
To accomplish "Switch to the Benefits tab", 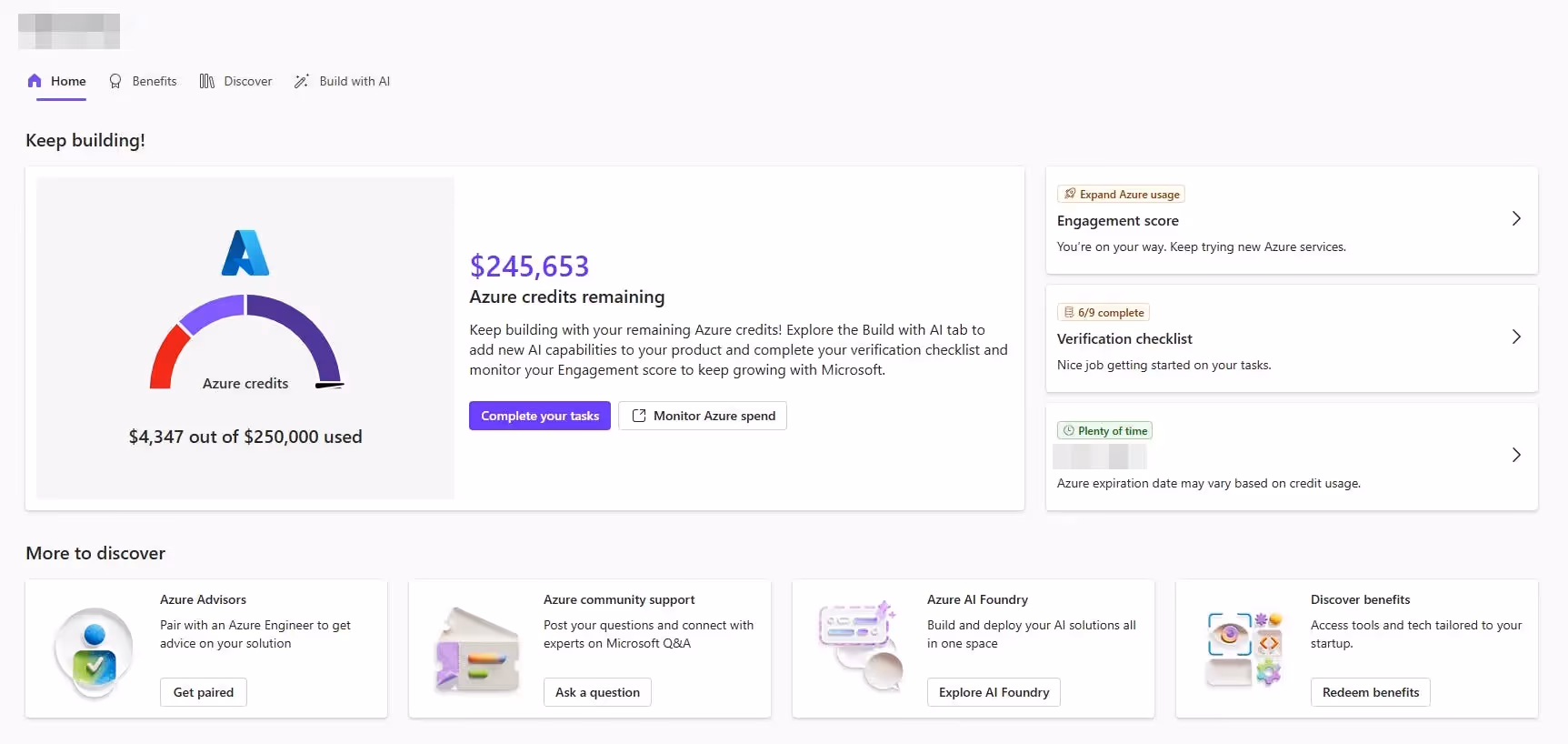I will pyautogui.click(x=155, y=81).
